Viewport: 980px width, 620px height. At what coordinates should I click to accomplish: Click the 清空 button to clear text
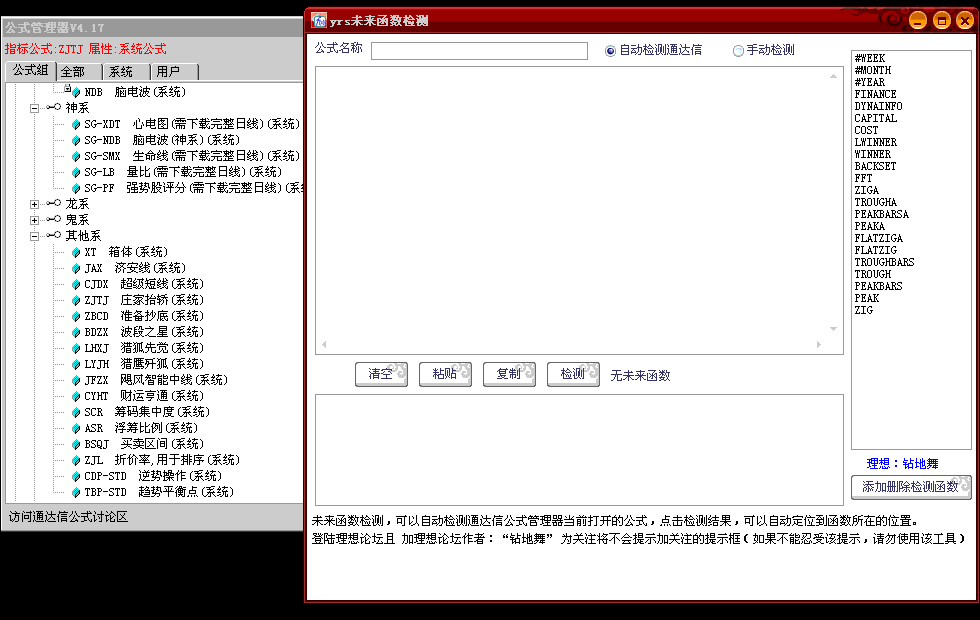tap(381, 374)
